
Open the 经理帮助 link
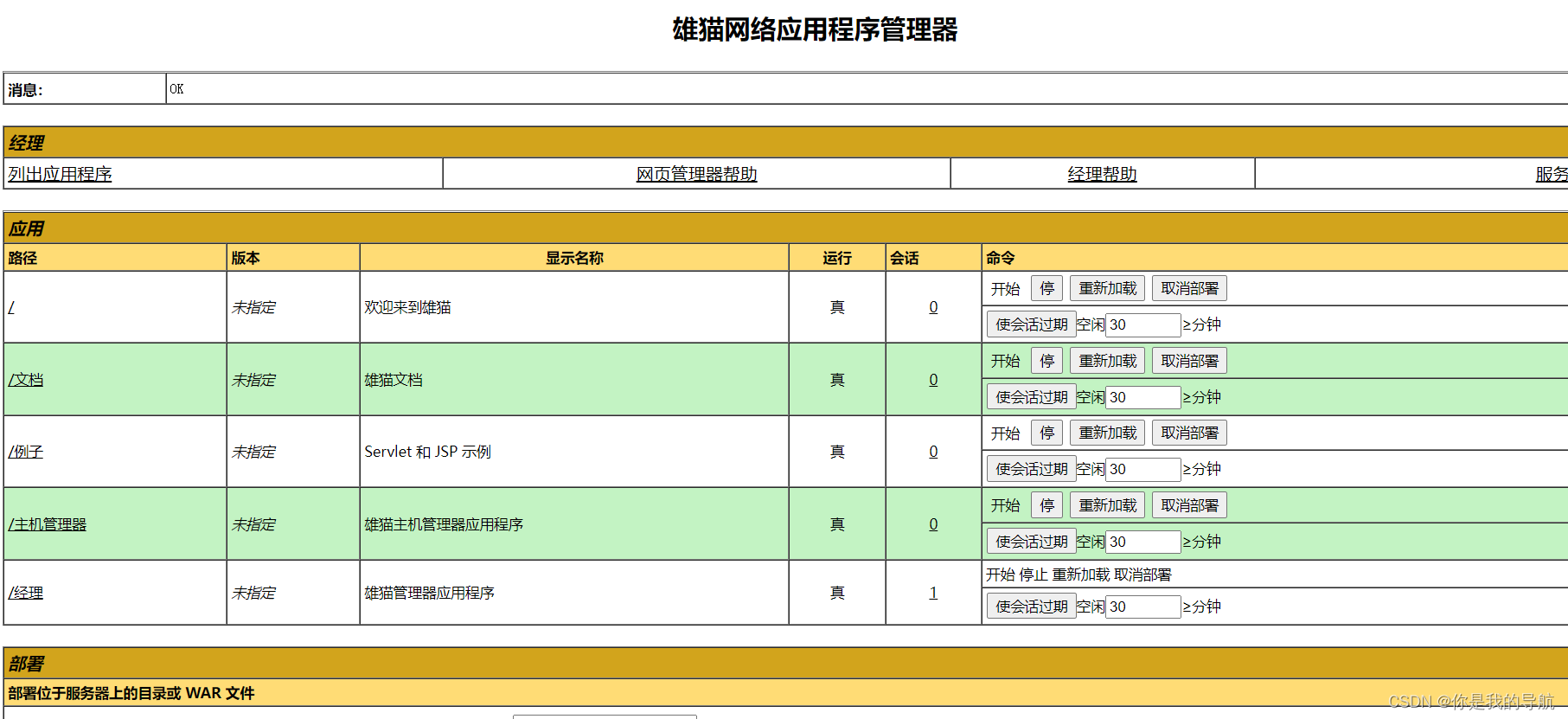pos(1102,174)
